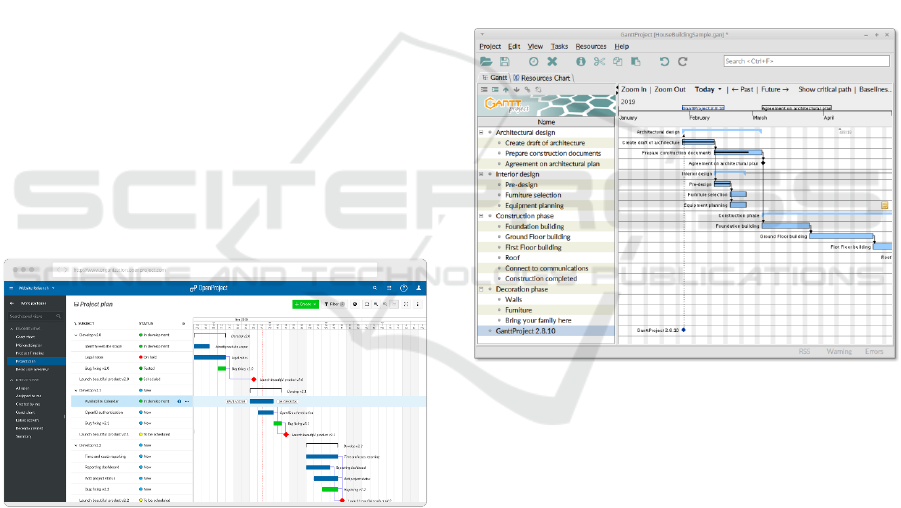Click yellow note icon in Gantt chart
Viewport: 901px width, 508px height.
pyautogui.click(x=884, y=205)
